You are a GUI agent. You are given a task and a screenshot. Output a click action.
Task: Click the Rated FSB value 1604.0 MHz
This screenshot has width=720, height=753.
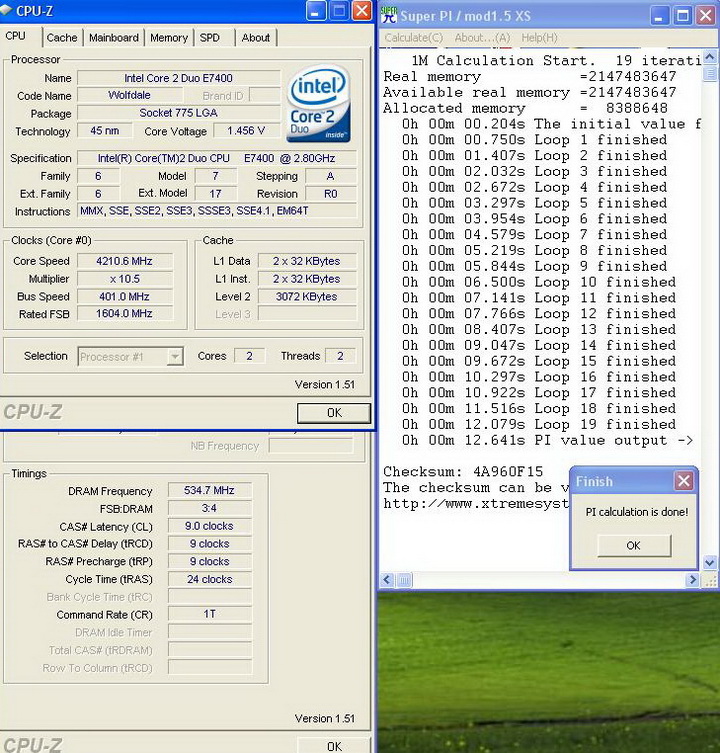pos(124,314)
